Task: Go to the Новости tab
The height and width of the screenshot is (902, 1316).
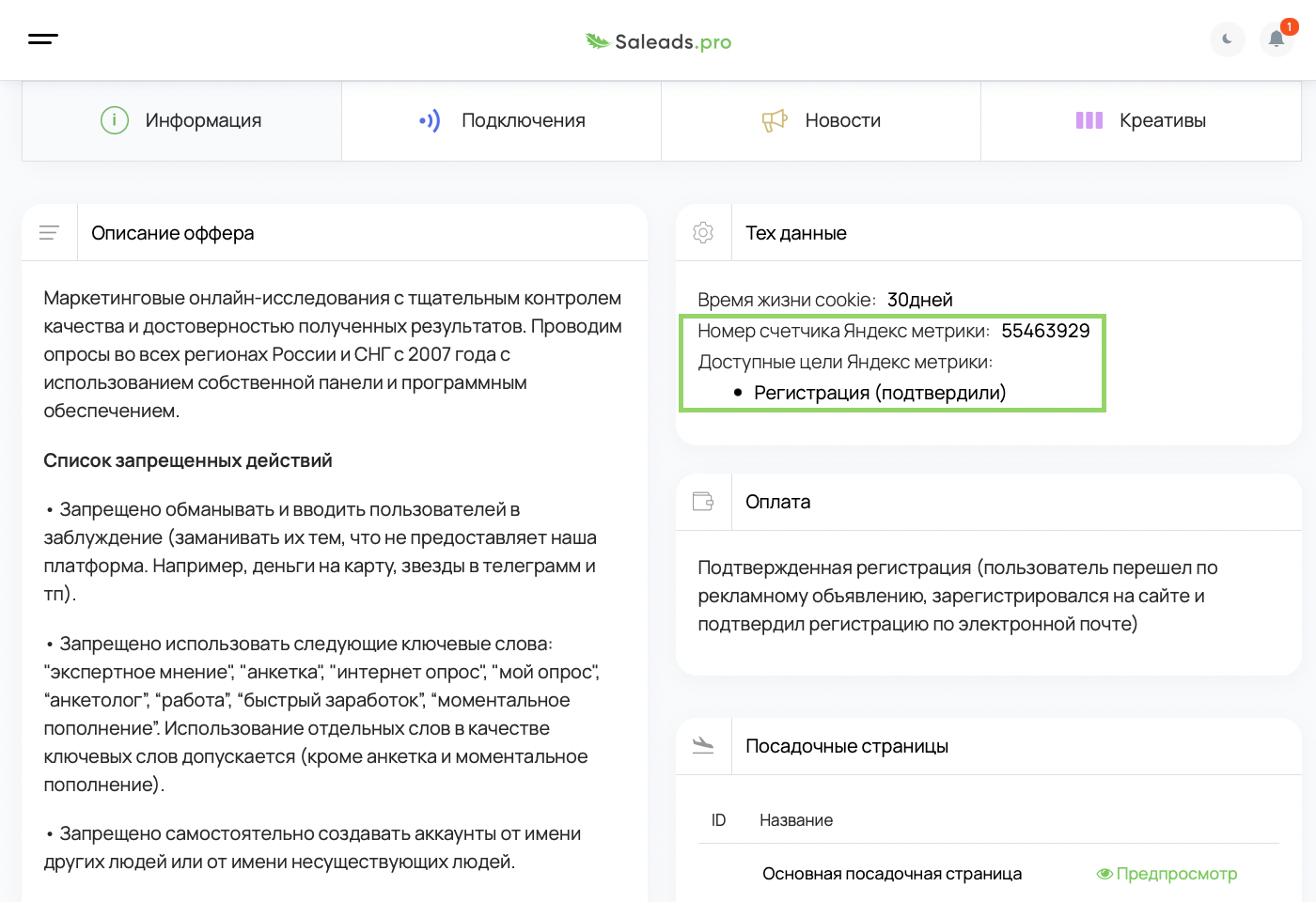Action: pos(821,120)
